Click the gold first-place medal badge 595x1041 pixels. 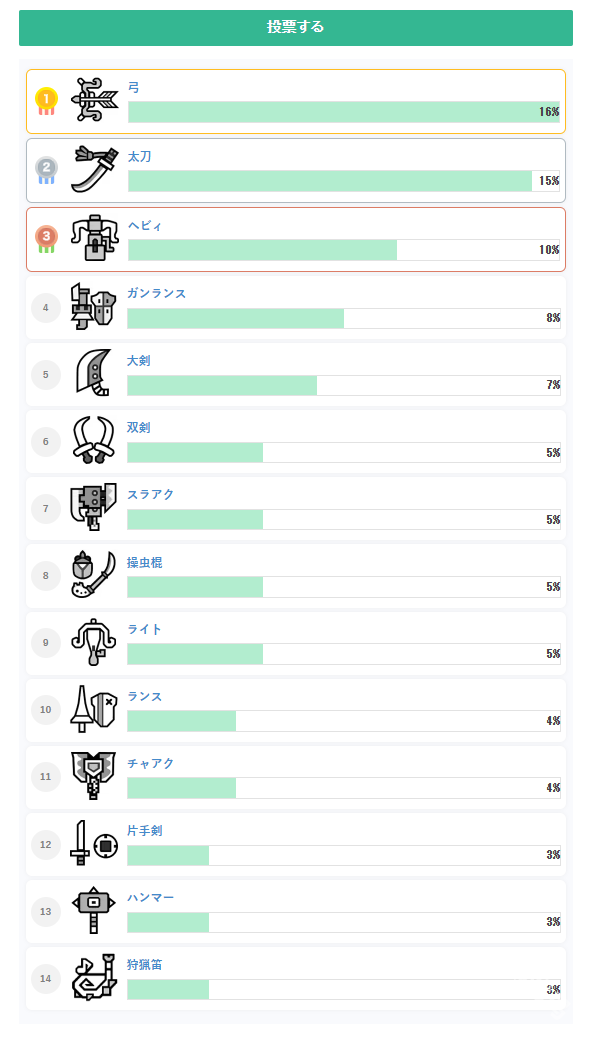click(x=46, y=102)
